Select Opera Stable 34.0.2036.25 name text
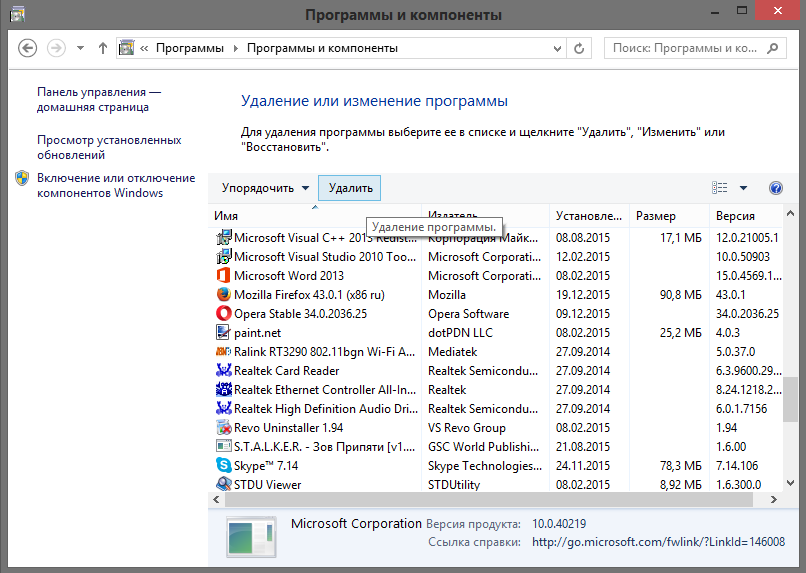Viewport: 806px width, 573px height. [301, 314]
